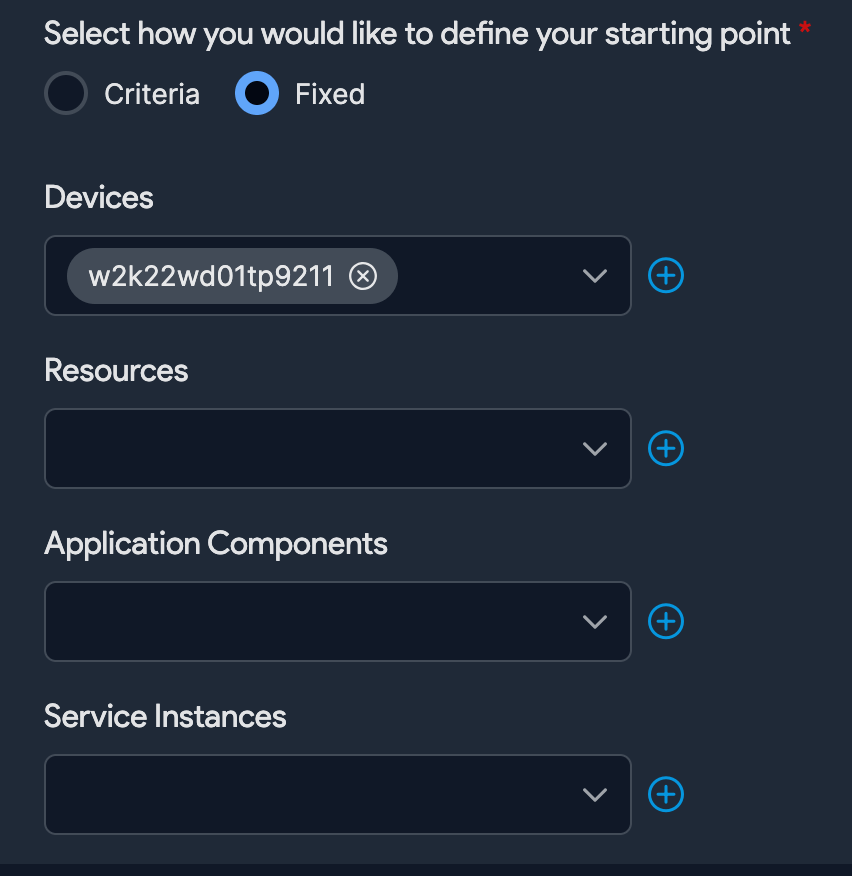Select the w2k22wd01tp9211 chip text
The height and width of the screenshot is (876, 852).
pos(211,276)
